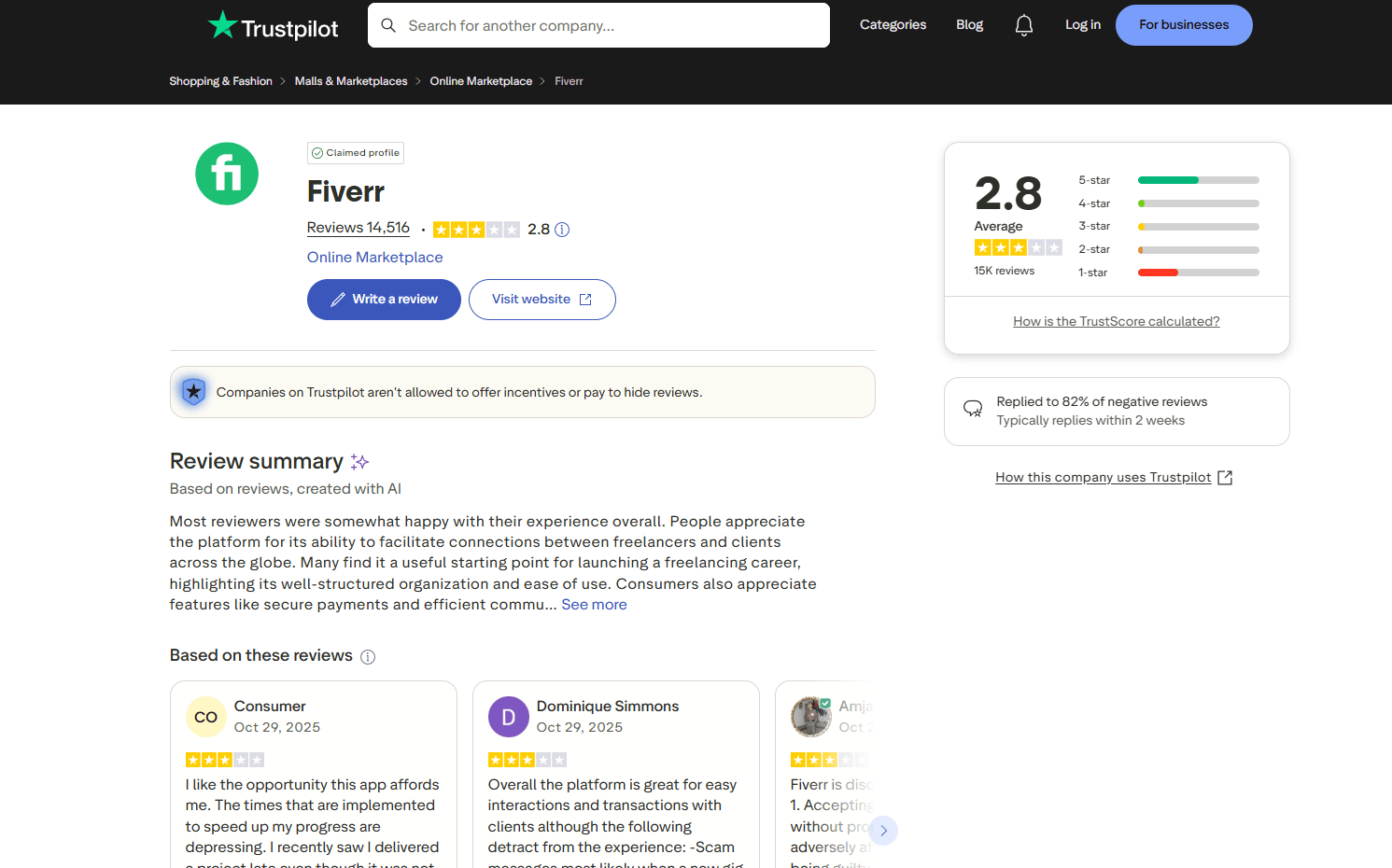Click info icon next to Based on these reviews
The width and height of the screenshot is (1392, 868).
368,657
